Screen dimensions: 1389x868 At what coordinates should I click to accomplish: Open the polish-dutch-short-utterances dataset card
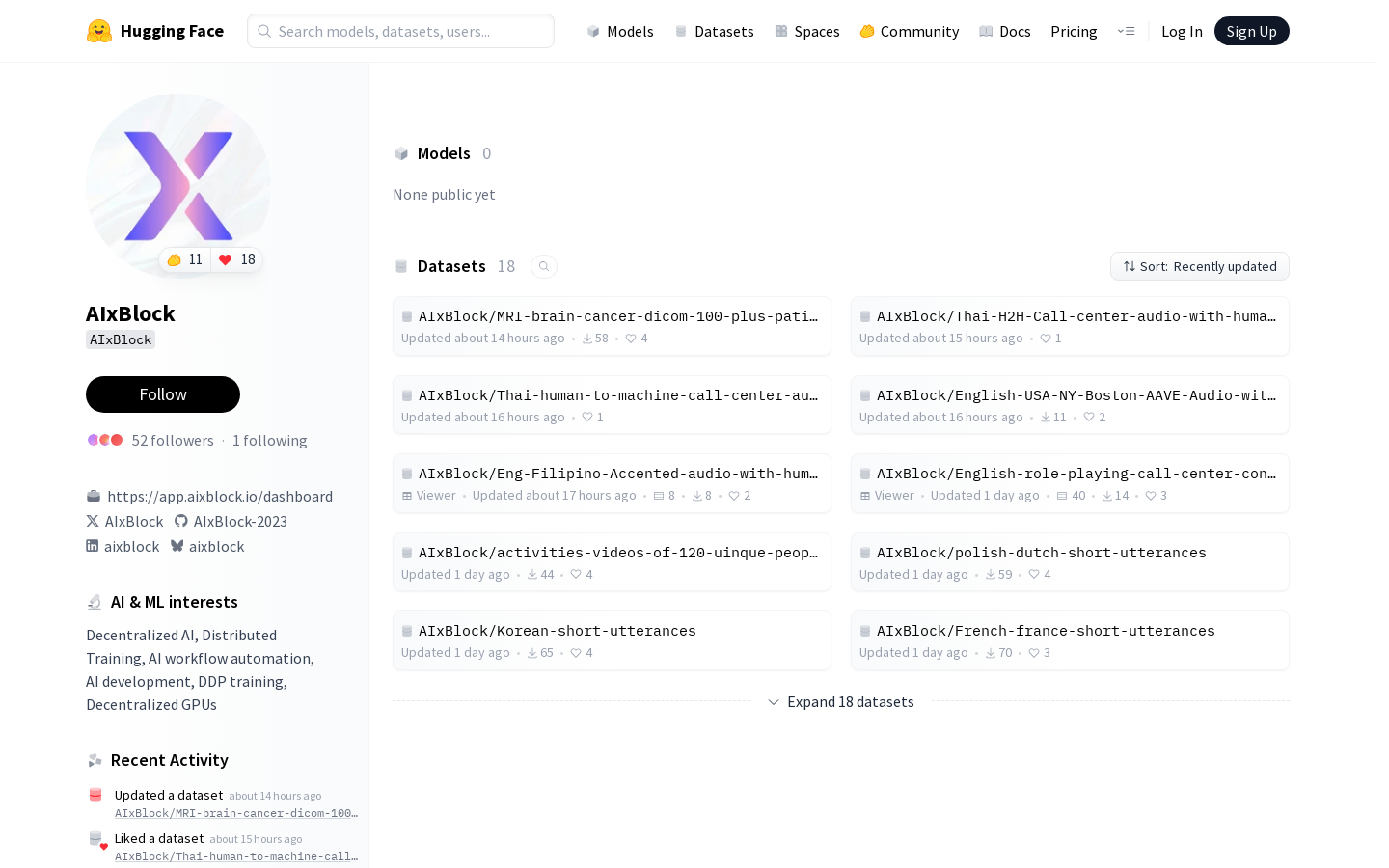pos(1070,562)
